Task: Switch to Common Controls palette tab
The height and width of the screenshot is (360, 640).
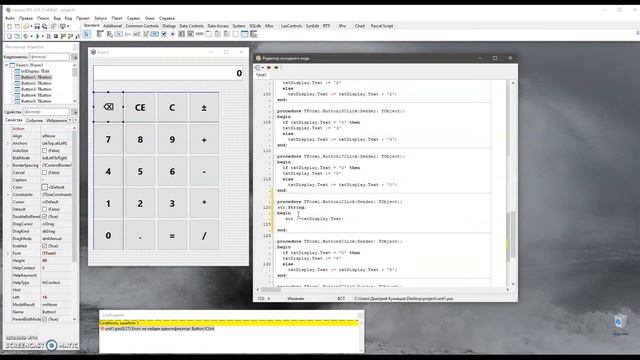Action: click(142, 26)
